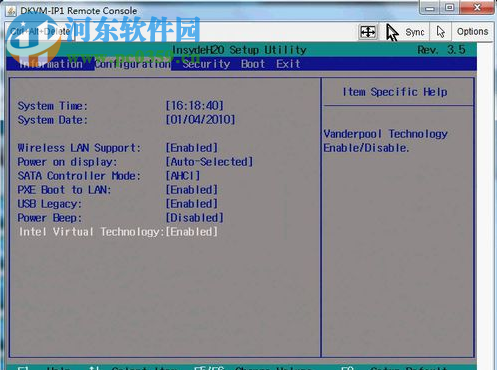
Task: Click the Item Specific Help heading
Action: click(395, 92)
